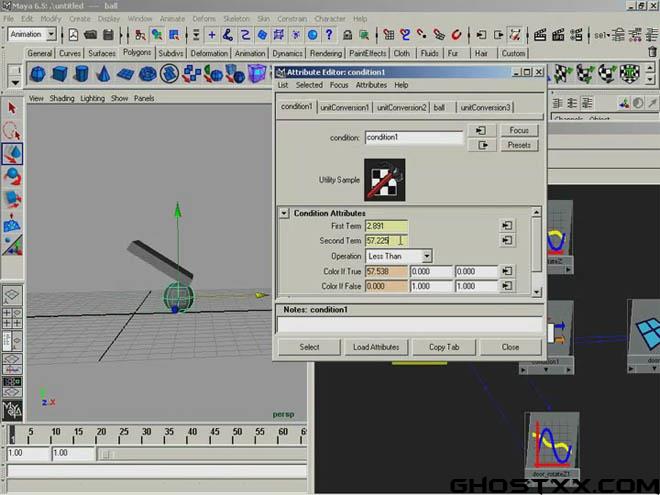Viewport: 660px width, 495px height.
Task: Create a polygon cone from the shelf
Action: click(x=103, y=74)
